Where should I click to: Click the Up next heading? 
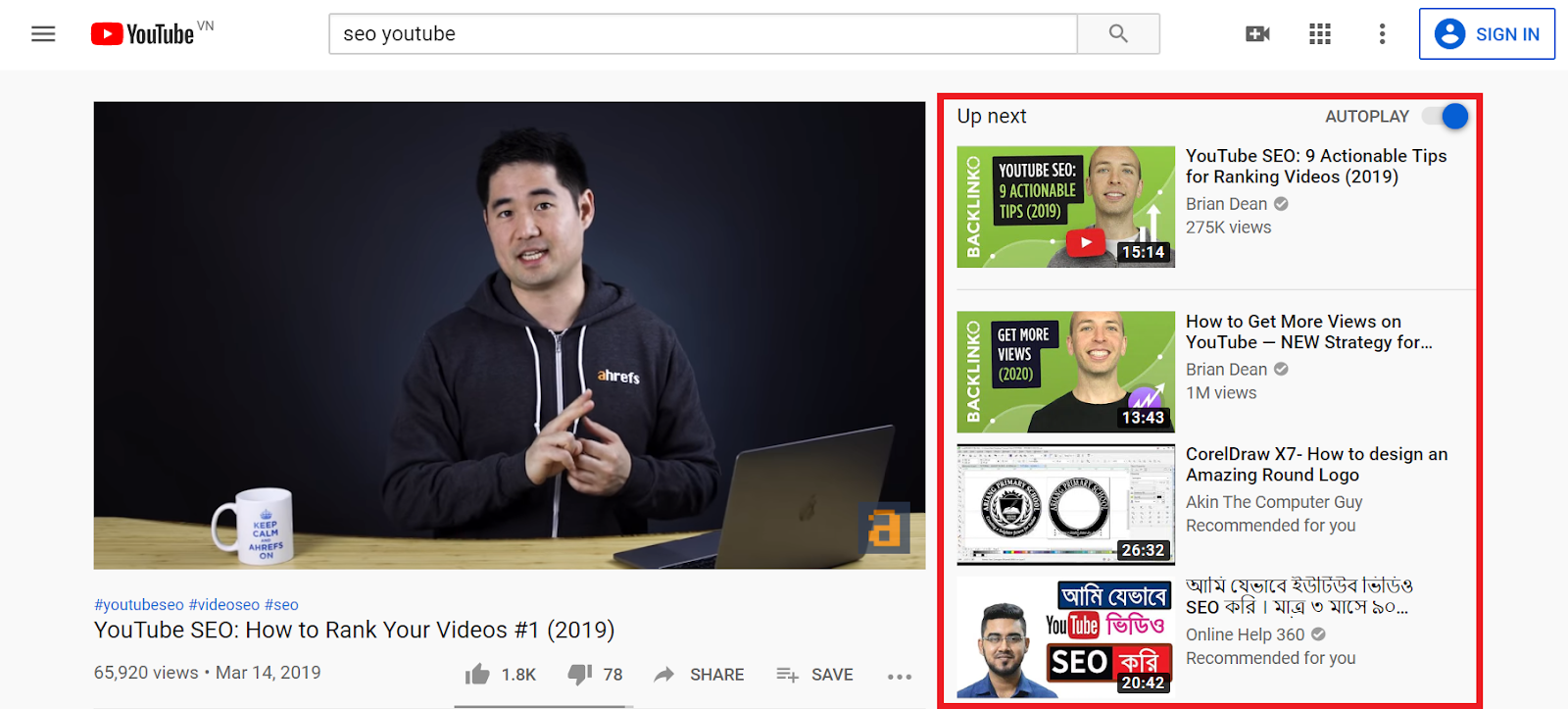coord(992,117)
